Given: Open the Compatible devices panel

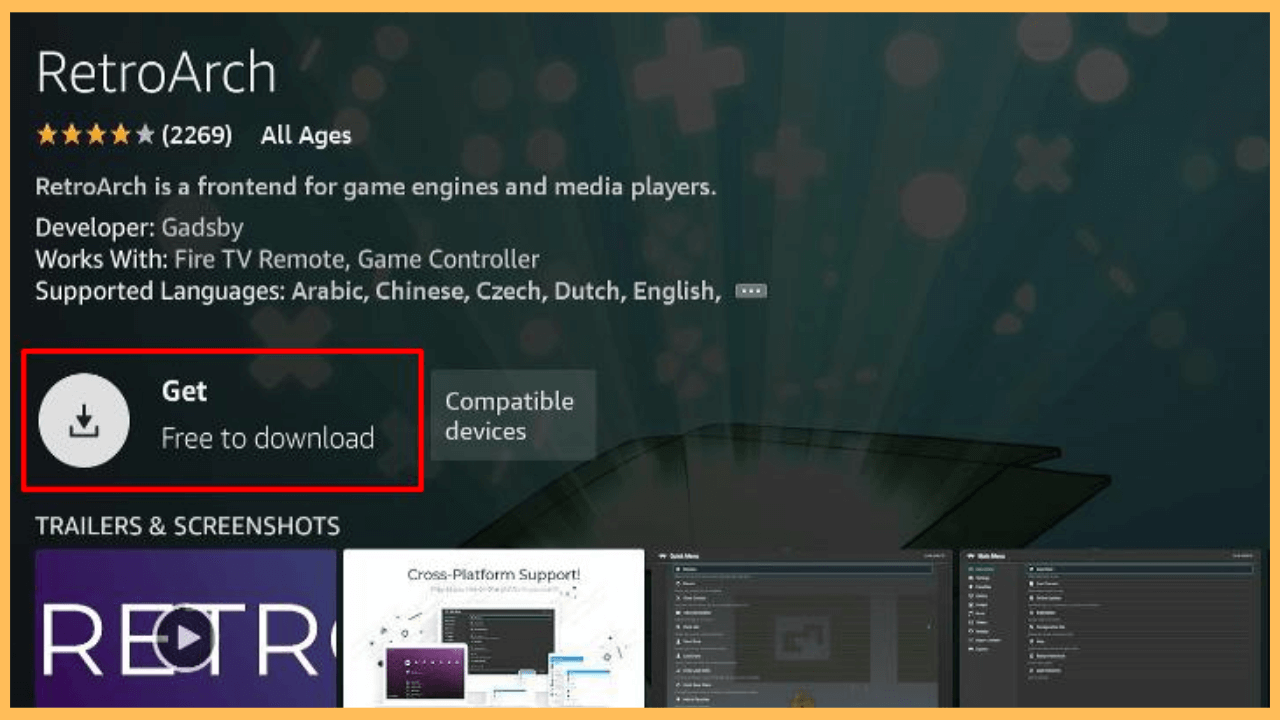Looking at the screenshot, I should click(x=512, y=415).
